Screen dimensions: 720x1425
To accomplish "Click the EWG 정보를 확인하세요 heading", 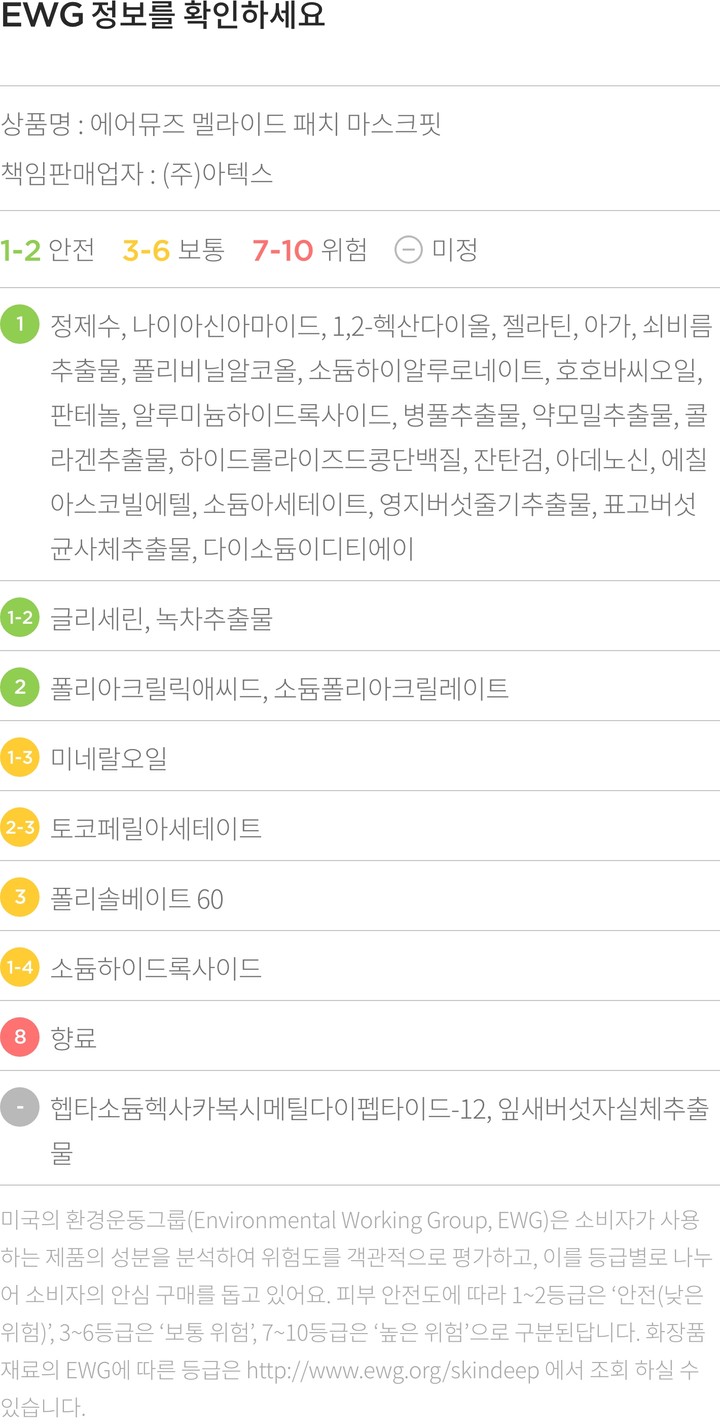I will click(x=163, y=19).
